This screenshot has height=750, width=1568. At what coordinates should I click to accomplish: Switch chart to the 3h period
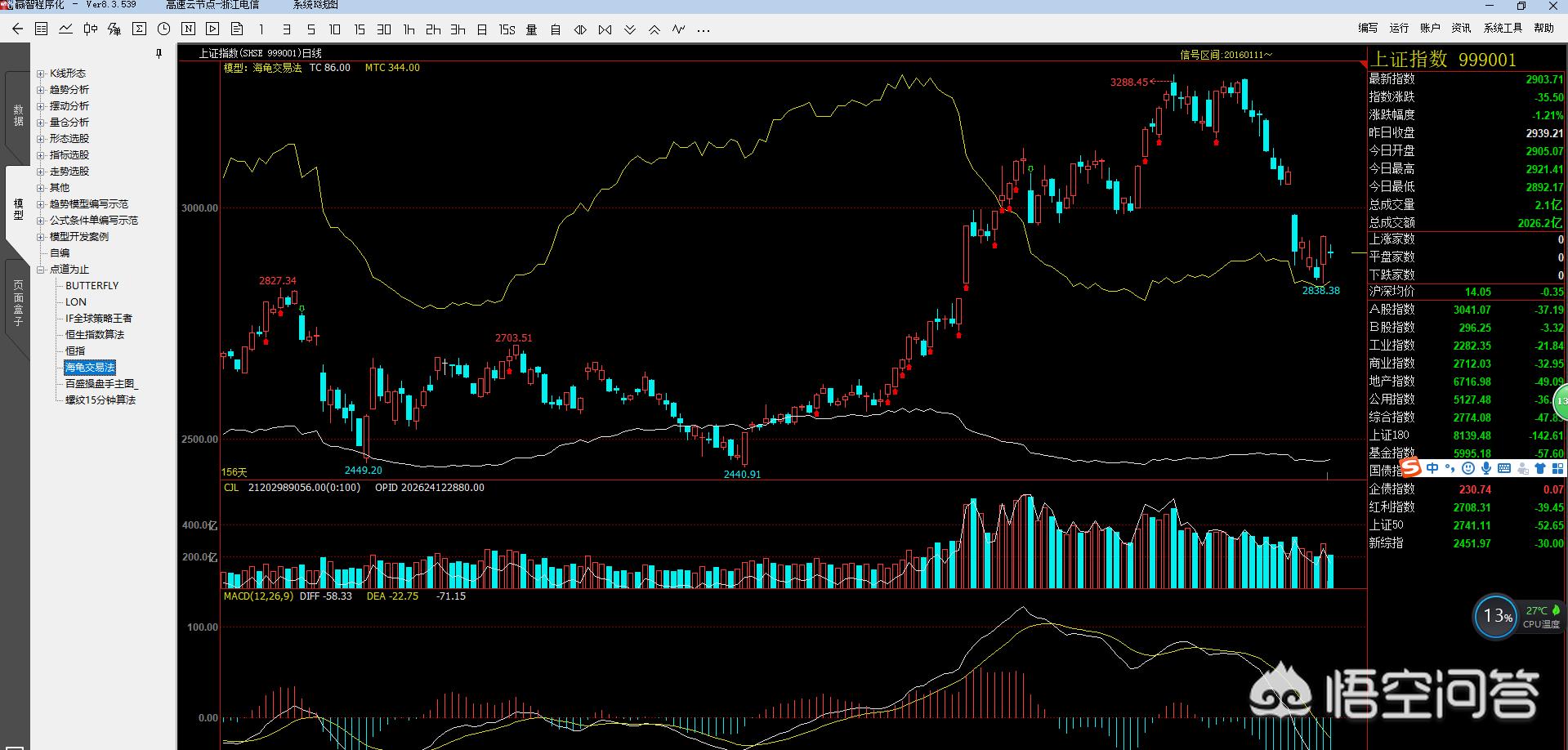tap(458, 29)
